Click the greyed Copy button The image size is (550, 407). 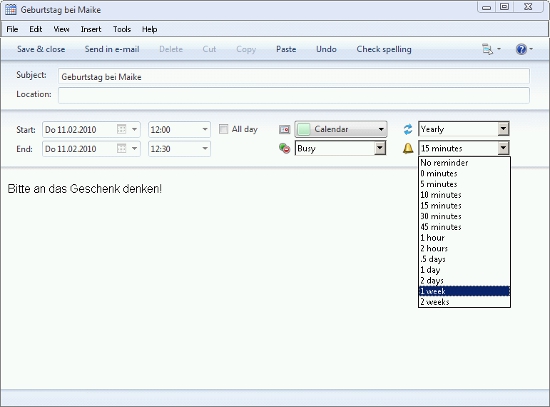tap(246, 49)
